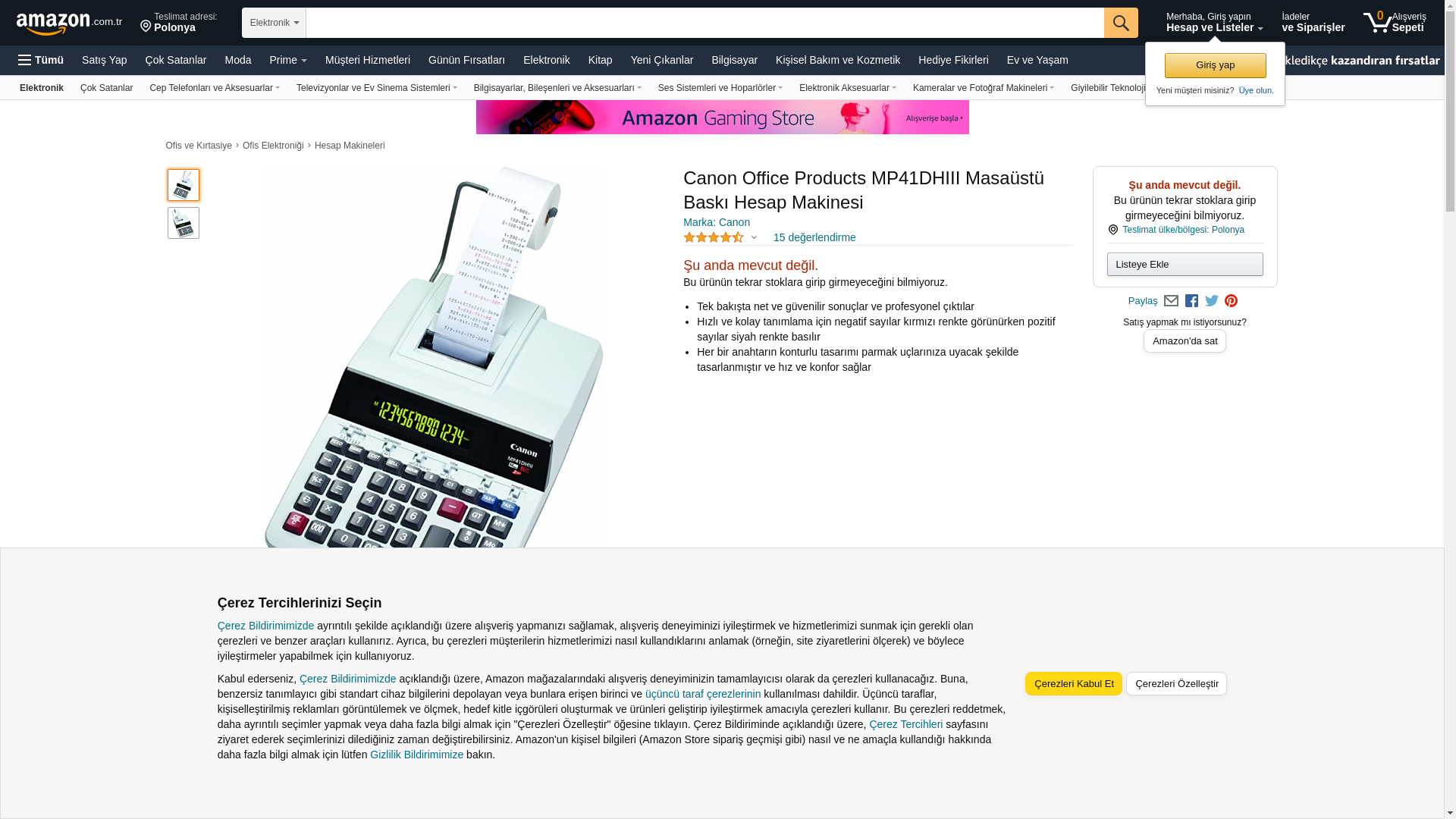Click the search magnifier button
The width and height of the screenshot is (1456, 819).
(1121, 23)
